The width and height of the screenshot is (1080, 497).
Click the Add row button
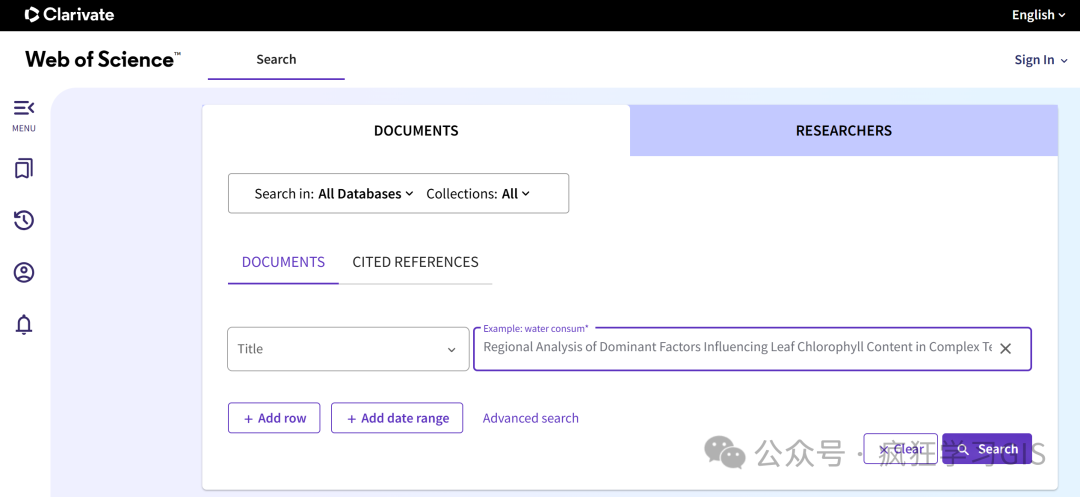(274, 418)
